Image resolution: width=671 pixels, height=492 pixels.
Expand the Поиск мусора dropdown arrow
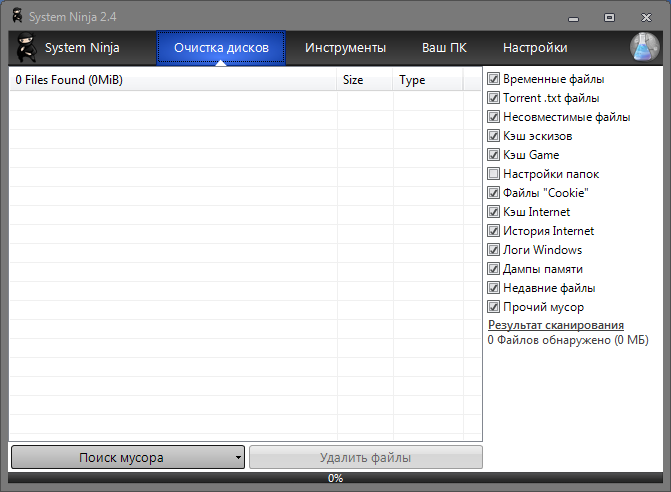tap(238, 457)
